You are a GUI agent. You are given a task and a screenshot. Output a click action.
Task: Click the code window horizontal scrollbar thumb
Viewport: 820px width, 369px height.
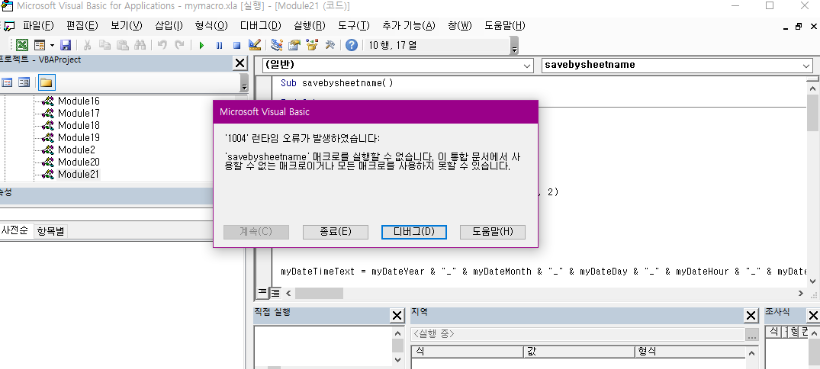(x=319, y=293)
